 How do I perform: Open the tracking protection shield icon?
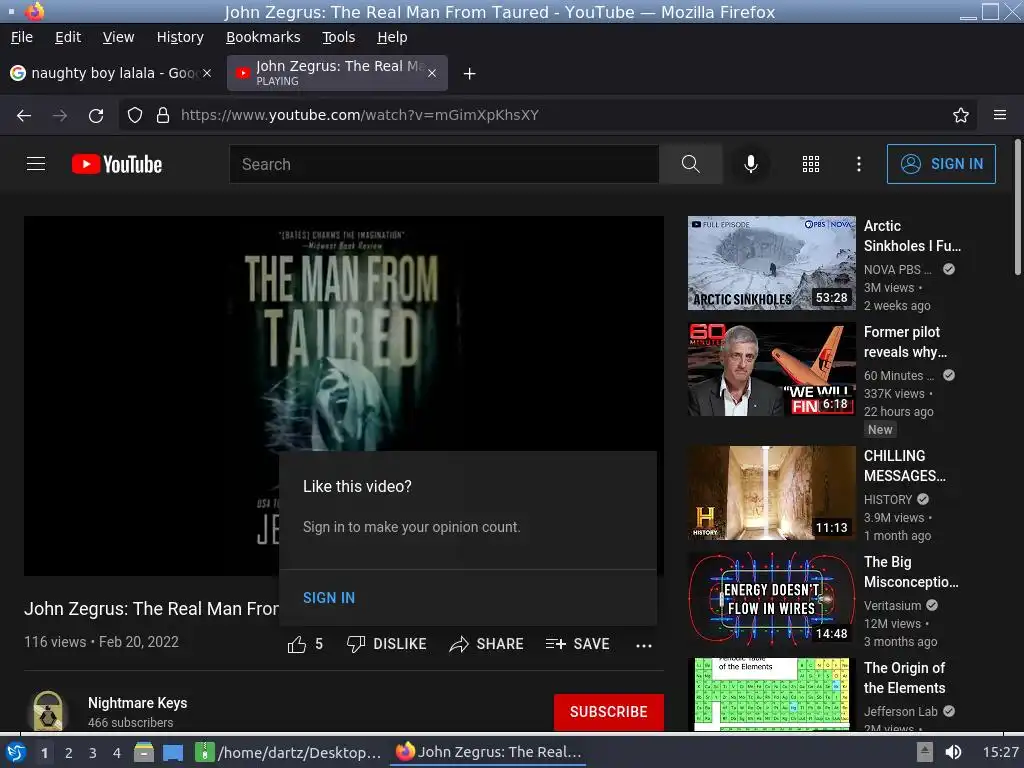[x=135, y=116]
